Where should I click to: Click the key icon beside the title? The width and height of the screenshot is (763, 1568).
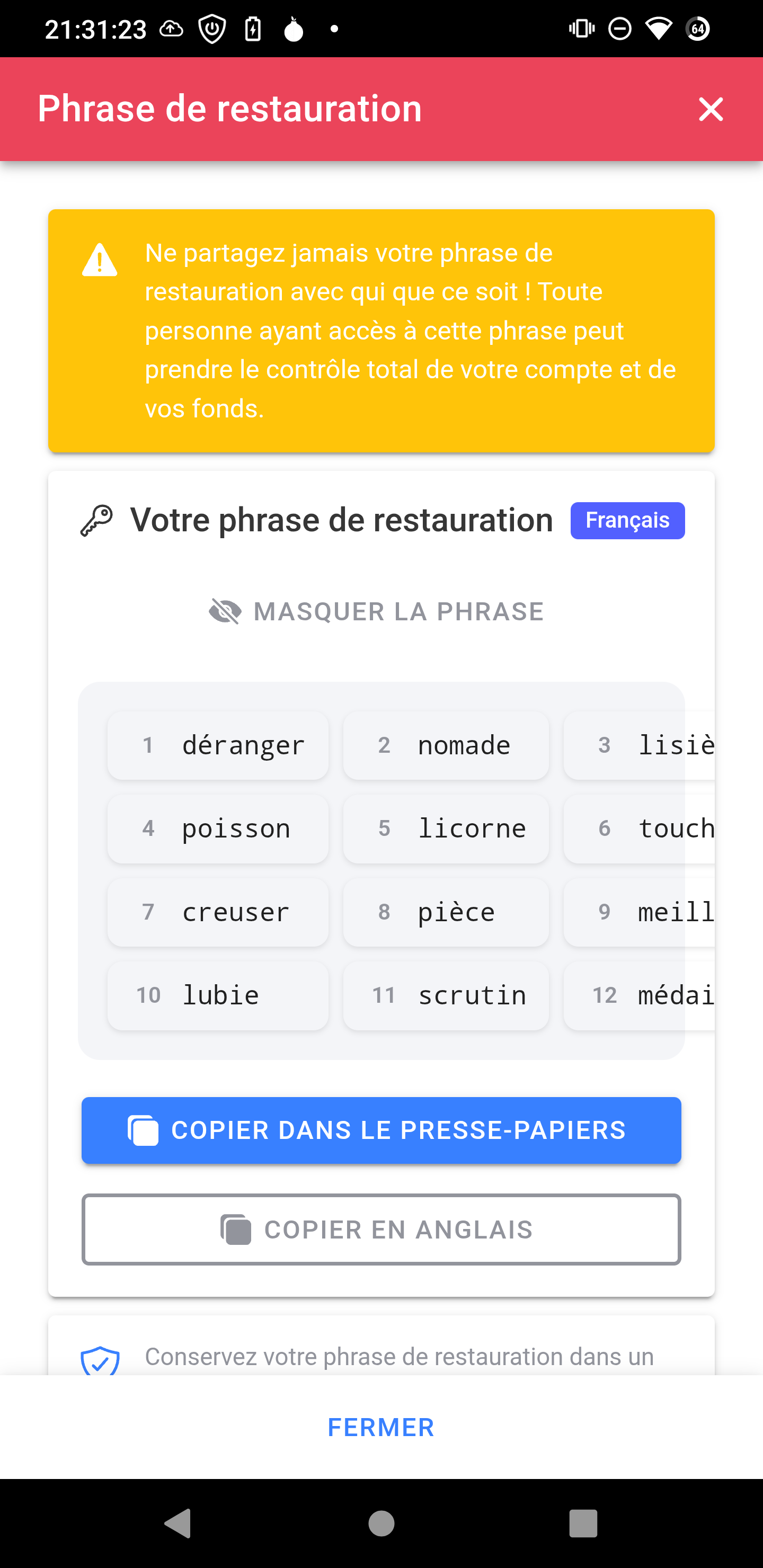click(97, 521)
